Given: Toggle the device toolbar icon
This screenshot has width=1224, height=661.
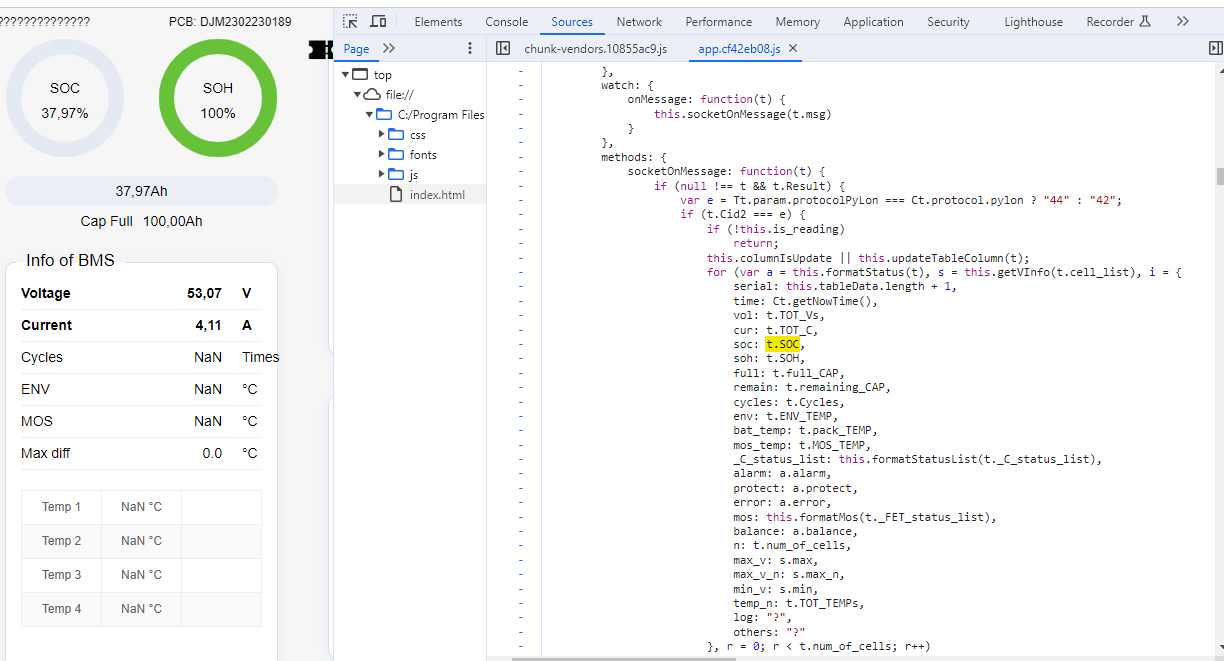Looking at the screenshot, I should tap(378, 21).
